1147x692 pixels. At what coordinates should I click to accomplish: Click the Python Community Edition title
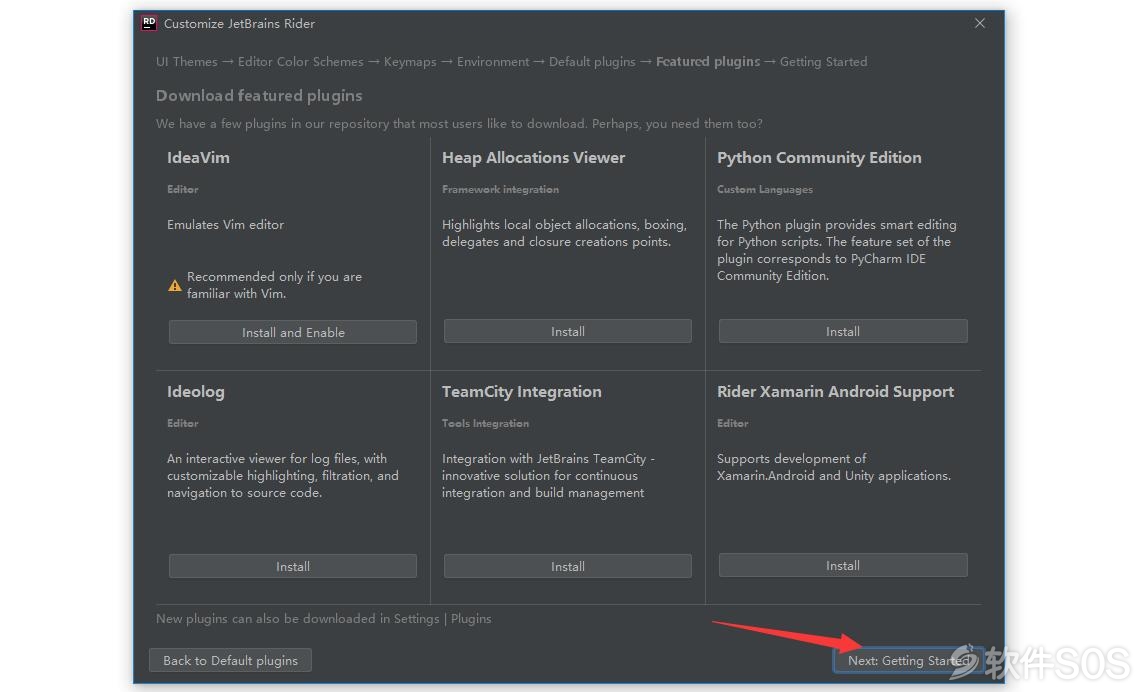(x=819, y=157)
